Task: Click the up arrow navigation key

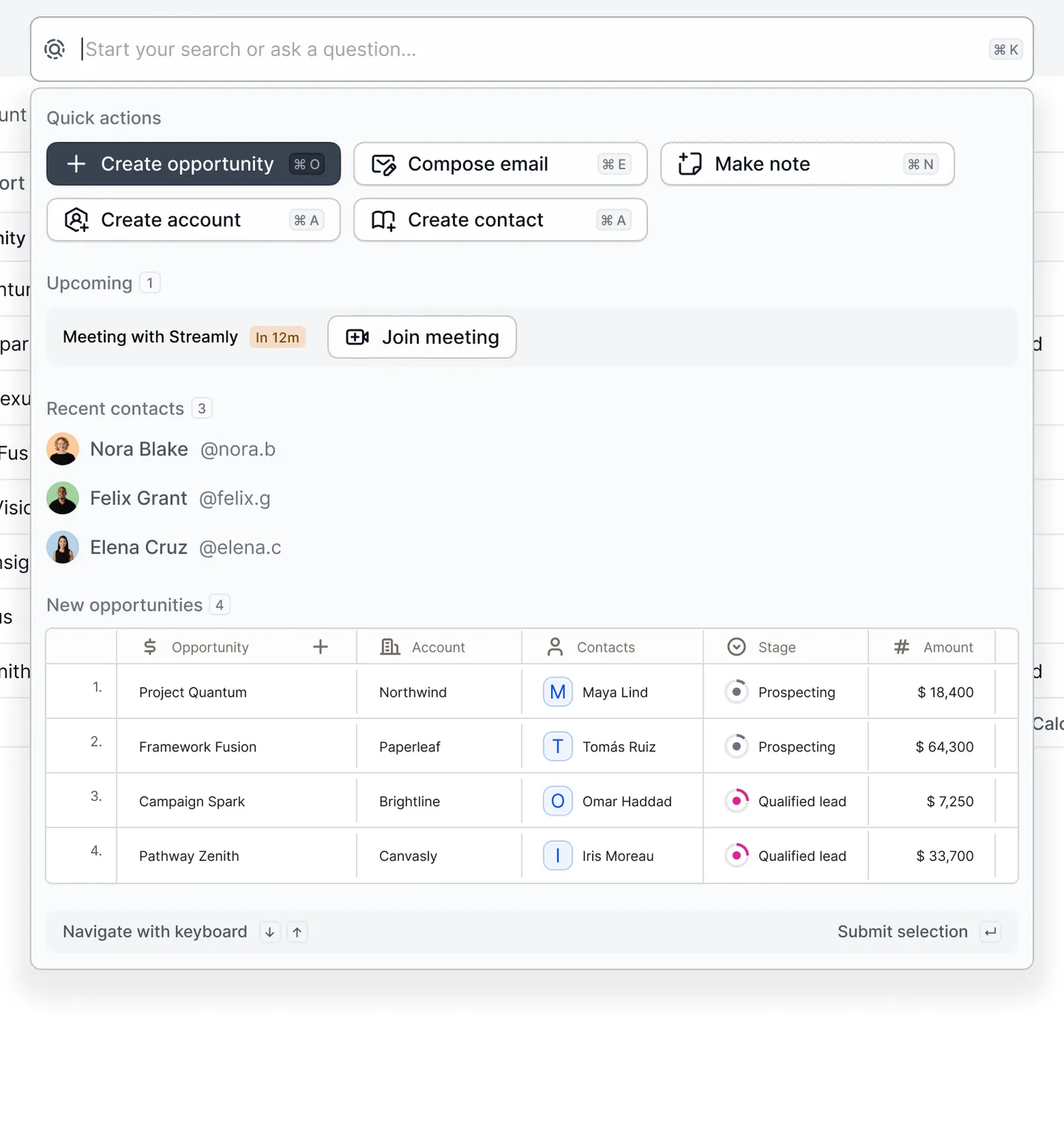Action: 297,932
